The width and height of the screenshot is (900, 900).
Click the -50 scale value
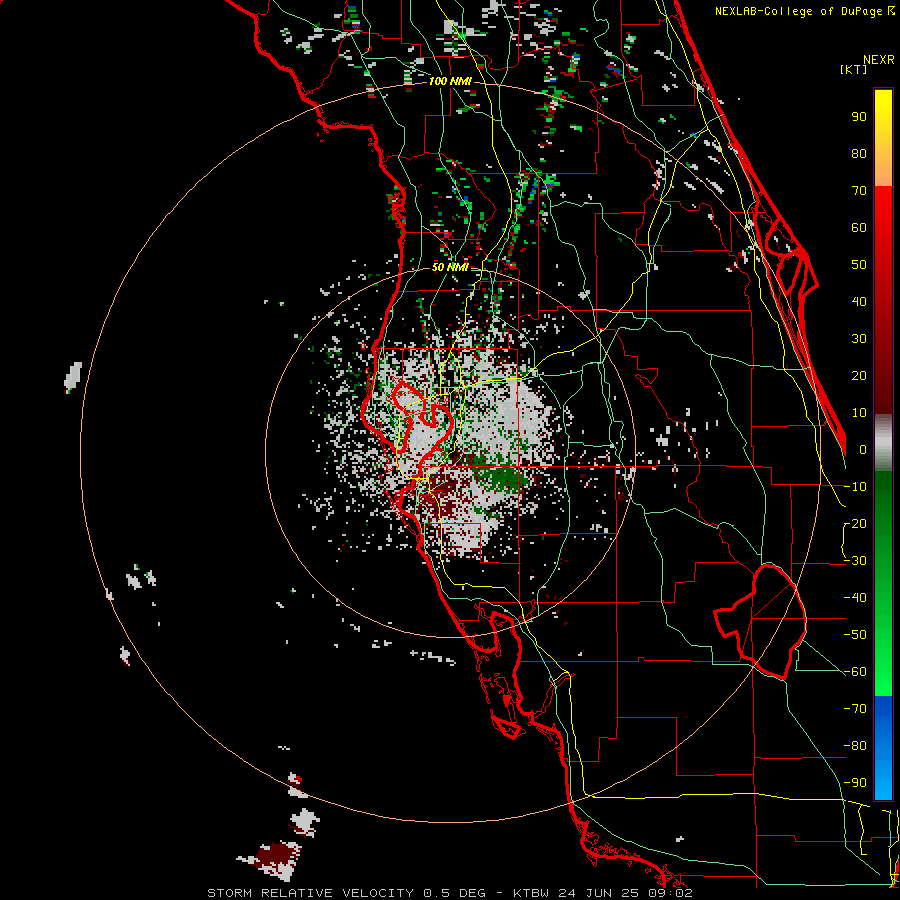point(855,635)
